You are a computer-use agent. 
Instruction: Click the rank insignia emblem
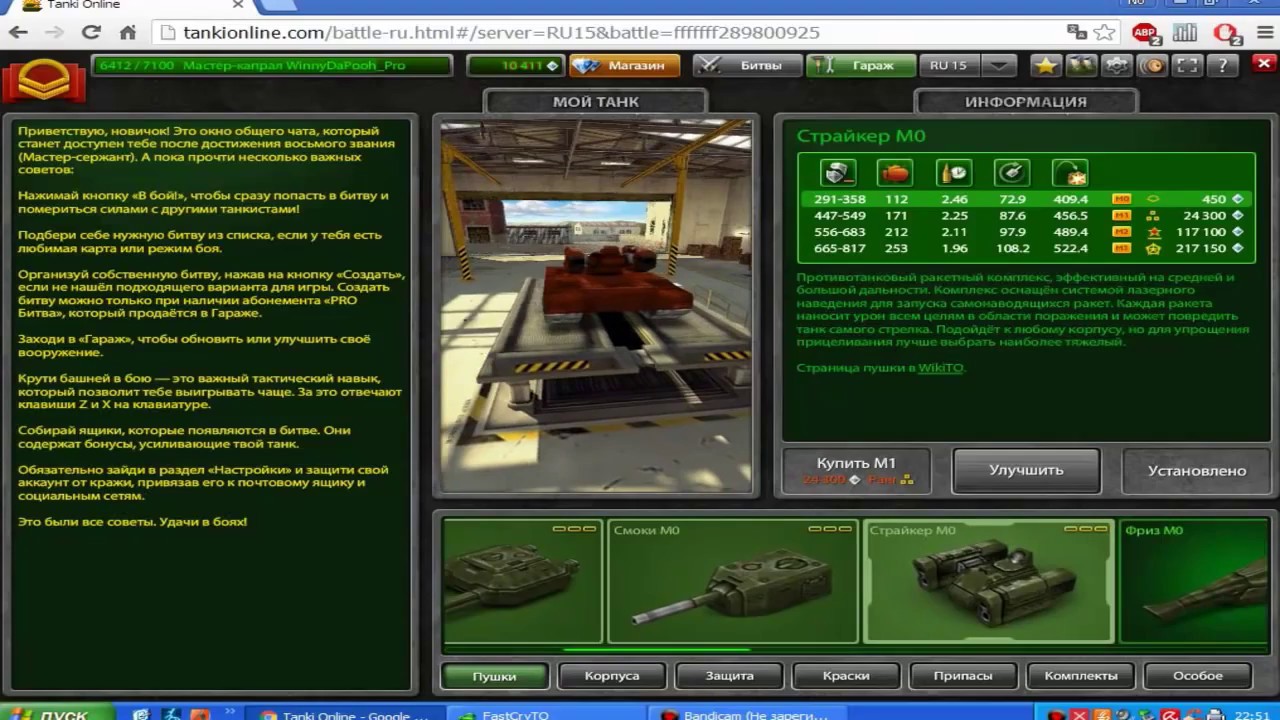43,80
